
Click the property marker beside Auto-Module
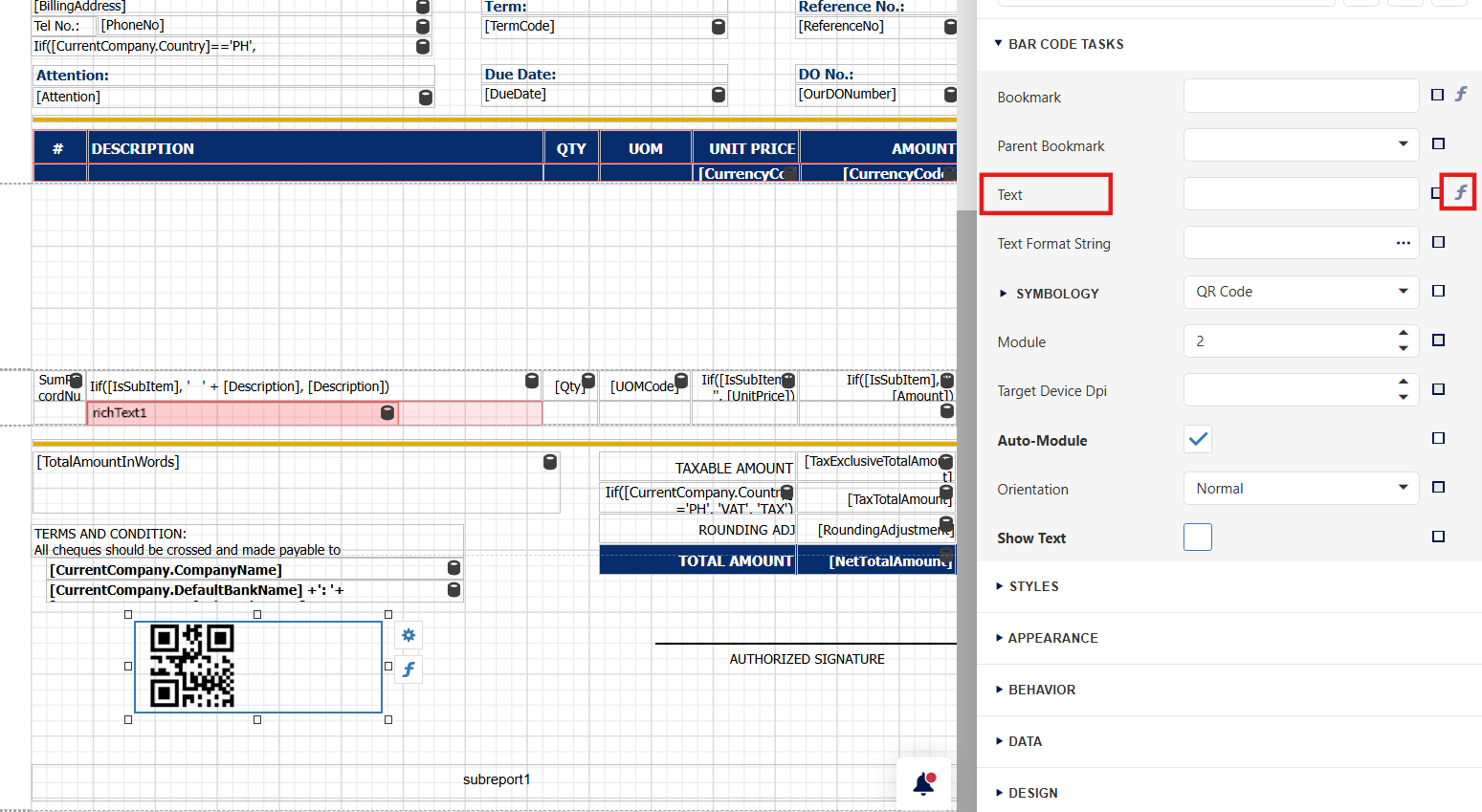(x=1438, y=438)
